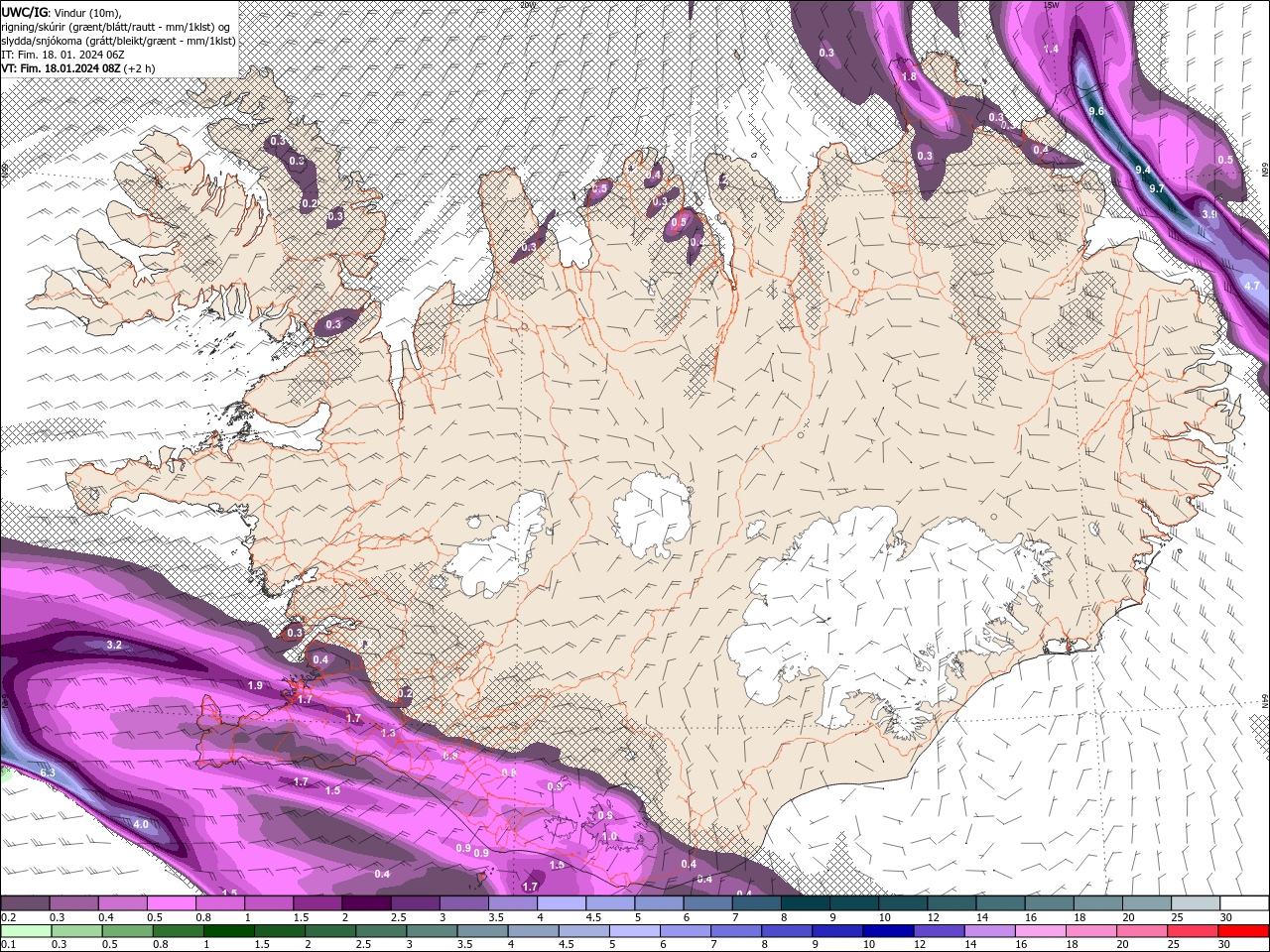The width and height of the screenshot is (1270, 952).
Task: Click the 1.4 value label on the map
Action: 1052,49
